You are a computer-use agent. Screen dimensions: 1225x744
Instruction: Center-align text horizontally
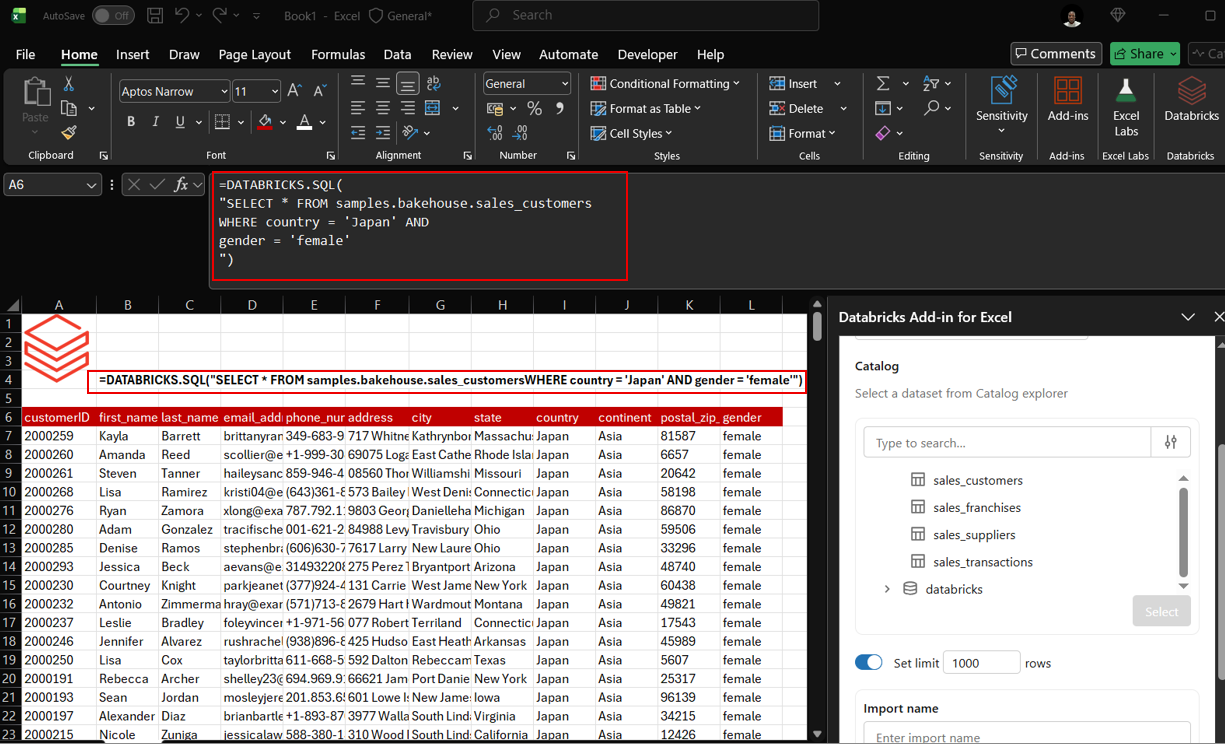click(383, 108)
